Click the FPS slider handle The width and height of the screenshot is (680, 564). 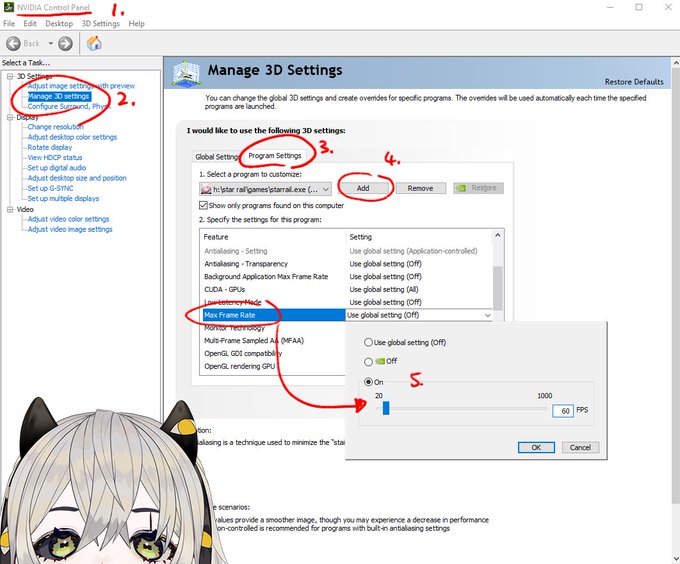click(386, 408)
